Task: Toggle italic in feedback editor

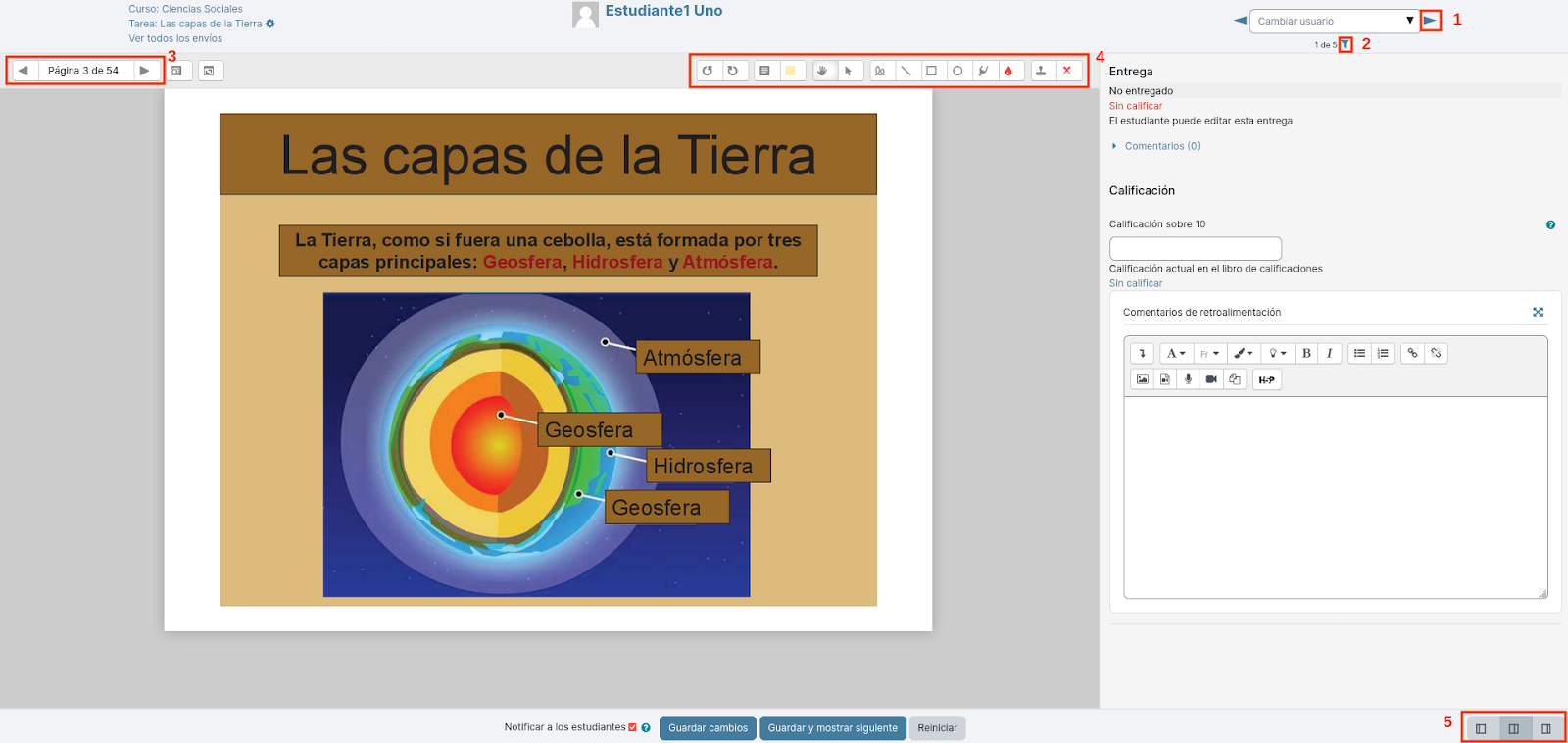Action: [1329, 353]
